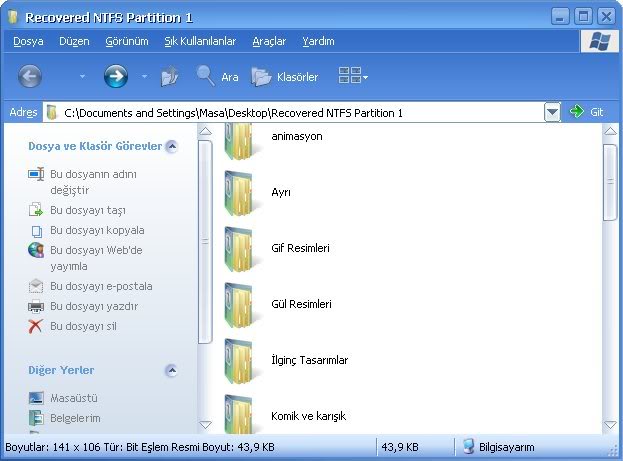Open the Araçlar menu

[x=269, y=41]
